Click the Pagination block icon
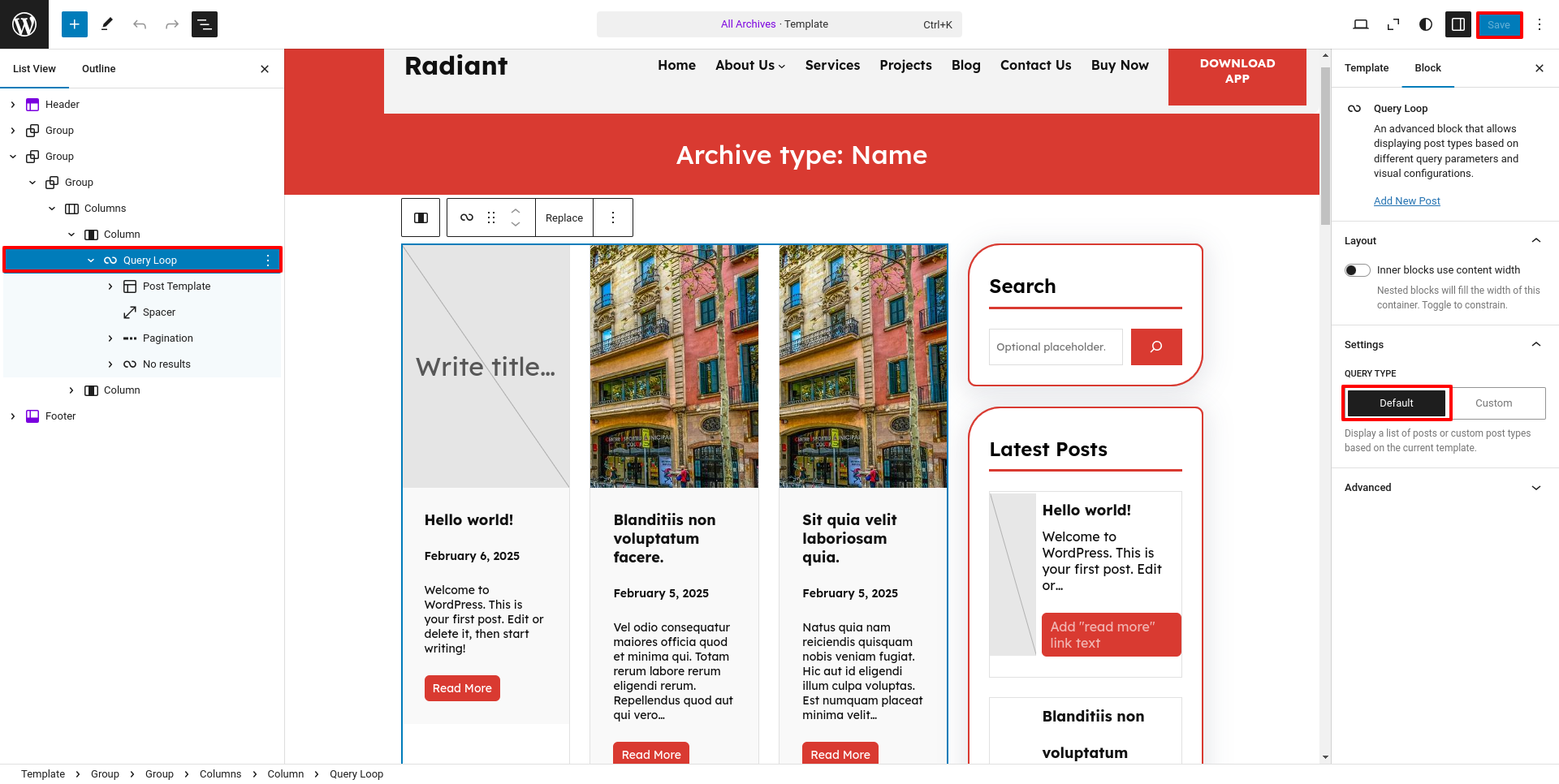1559x784 pixels. pyautogui.click(x=130, y=338)
